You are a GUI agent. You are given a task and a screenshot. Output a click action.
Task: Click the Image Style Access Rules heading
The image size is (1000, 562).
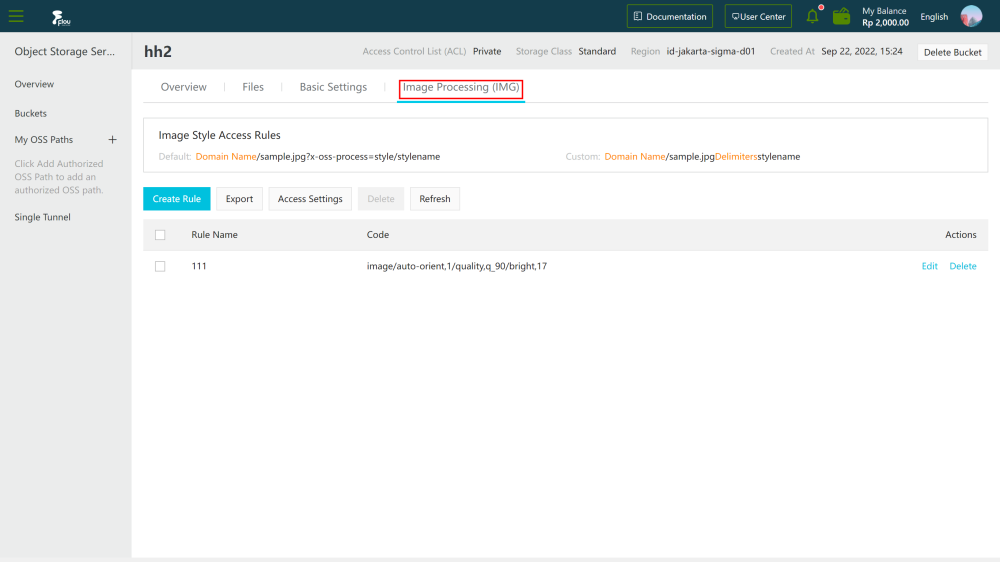coord(219,135)
